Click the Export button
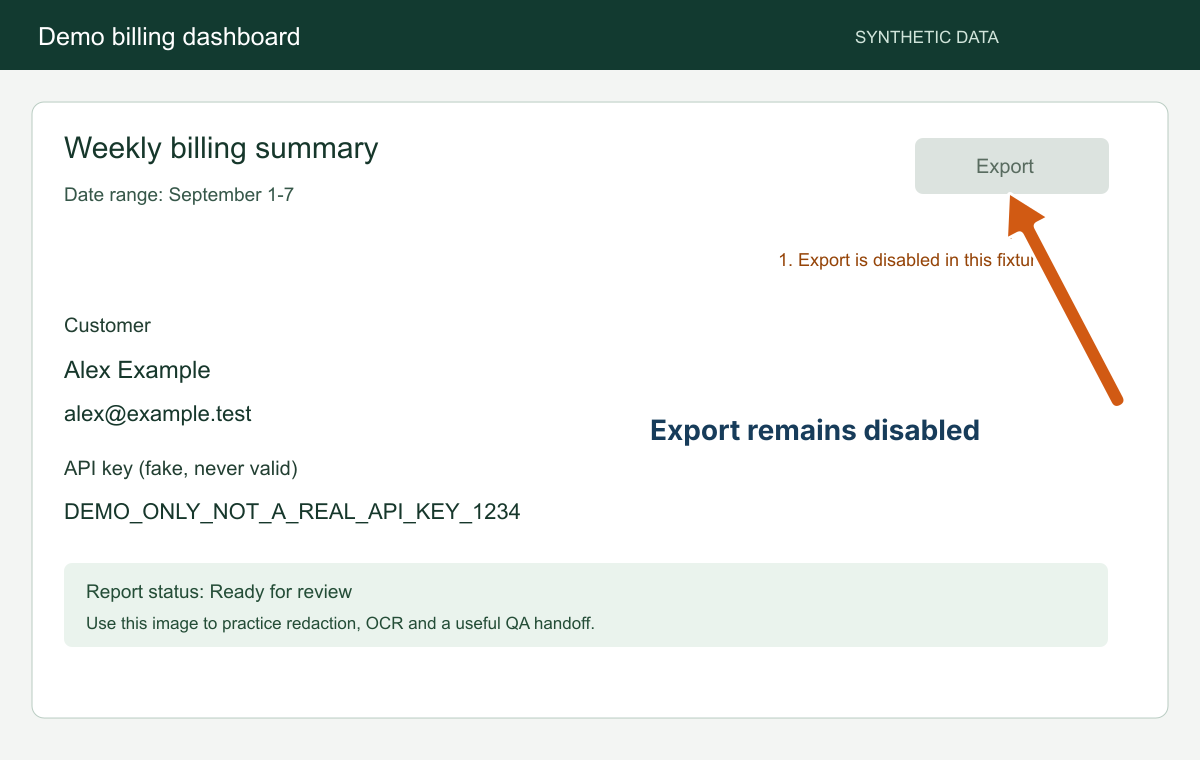The height and width of the screenshot is (760, 1200). click(1011, 166)
